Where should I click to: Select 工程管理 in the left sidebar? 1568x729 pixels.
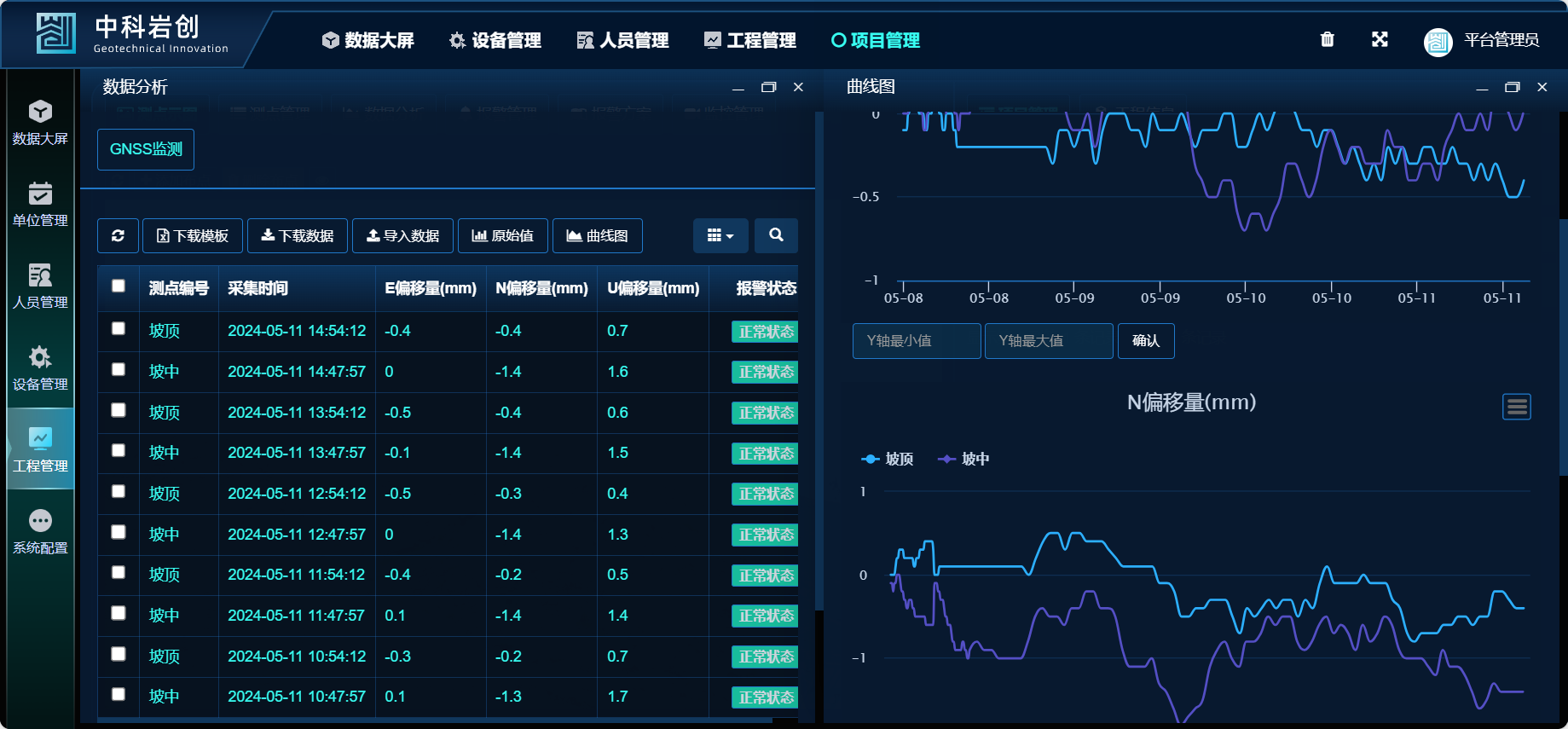click(x=40, y=449)
